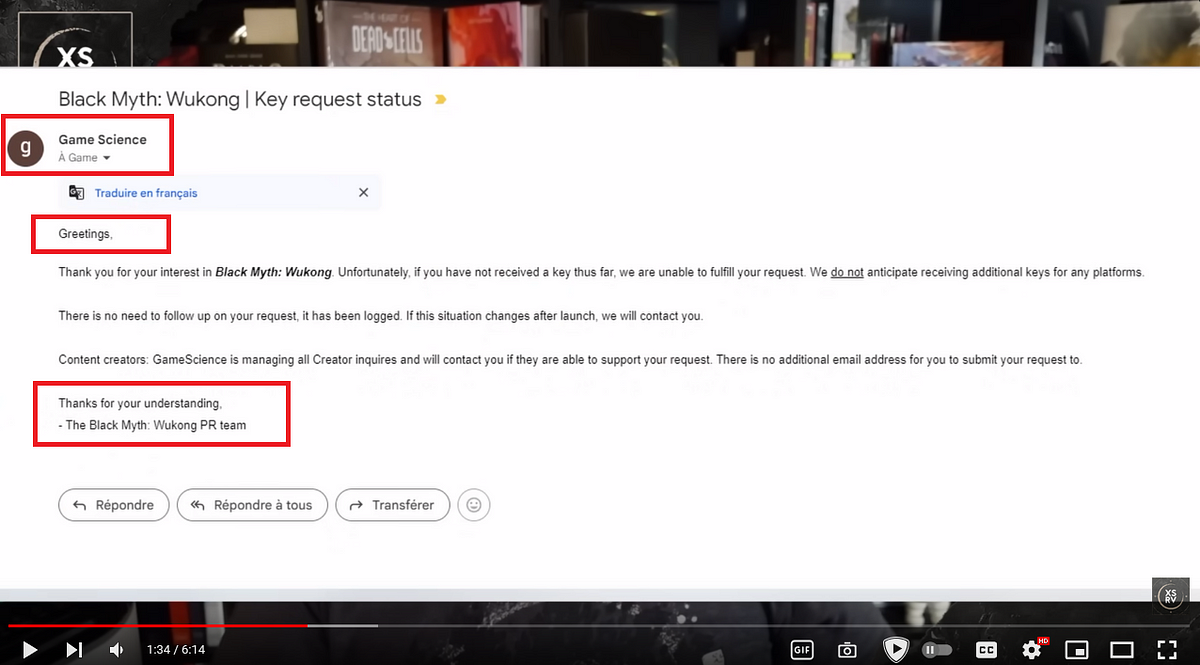Enable miniplayer mode
Screen dimensions: 1200x665
(x=1077, y=650)
